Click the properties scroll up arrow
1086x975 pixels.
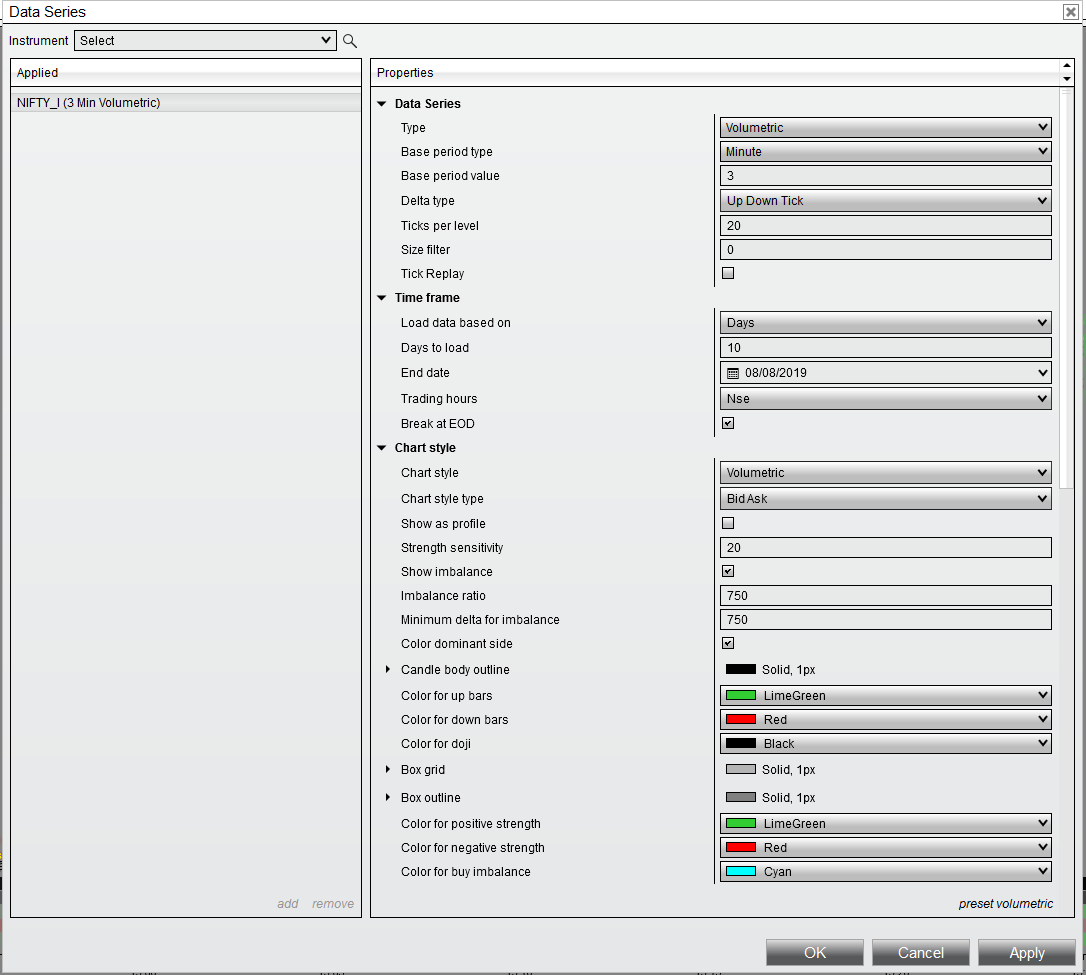(1067, 65)
